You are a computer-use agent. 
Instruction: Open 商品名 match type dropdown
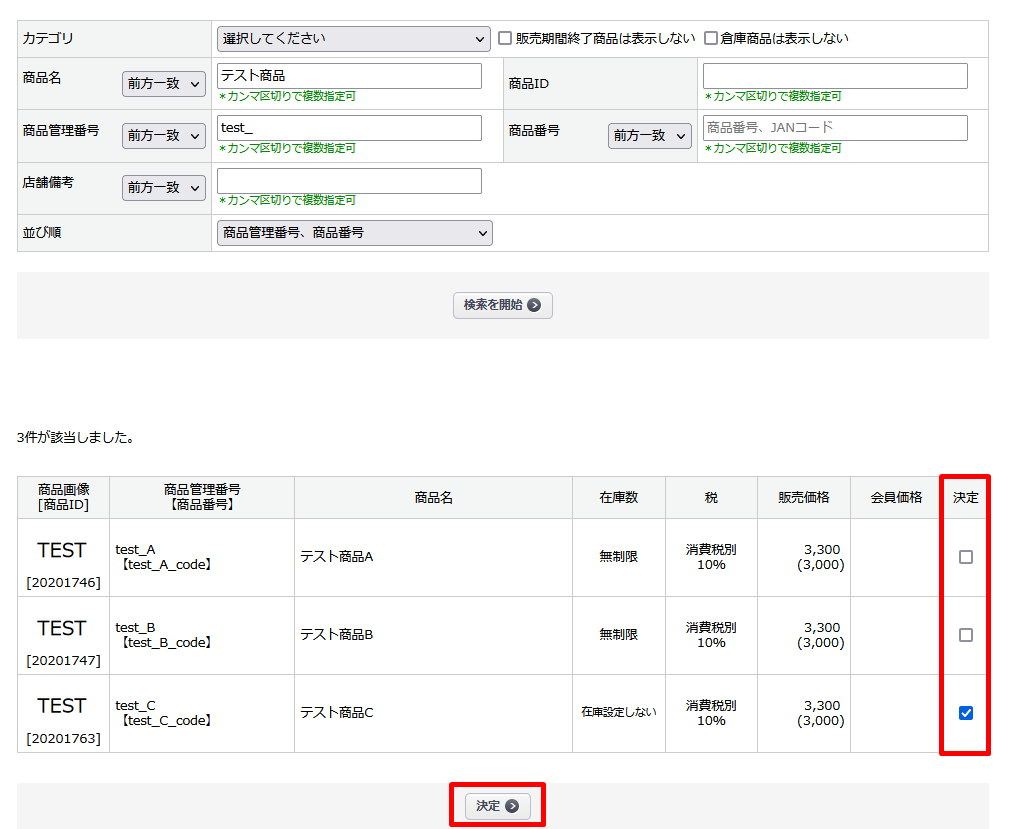(163, 84)
